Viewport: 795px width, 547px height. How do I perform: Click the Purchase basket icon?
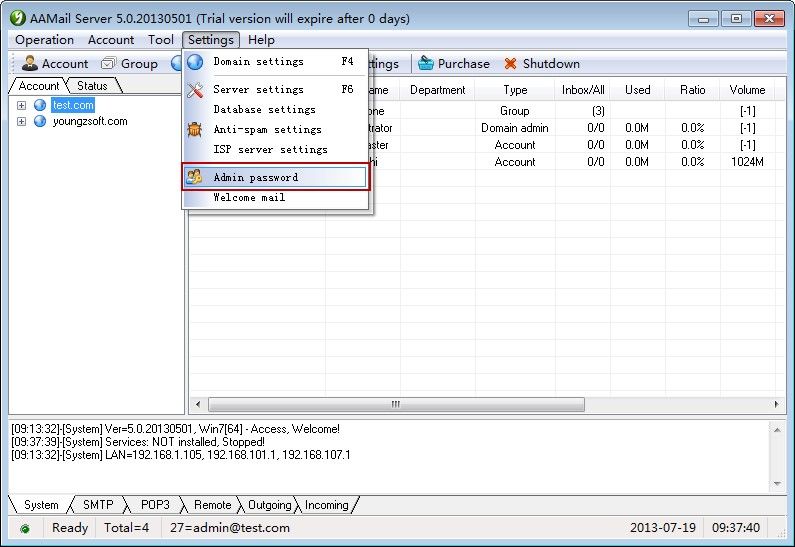point(426,63)
